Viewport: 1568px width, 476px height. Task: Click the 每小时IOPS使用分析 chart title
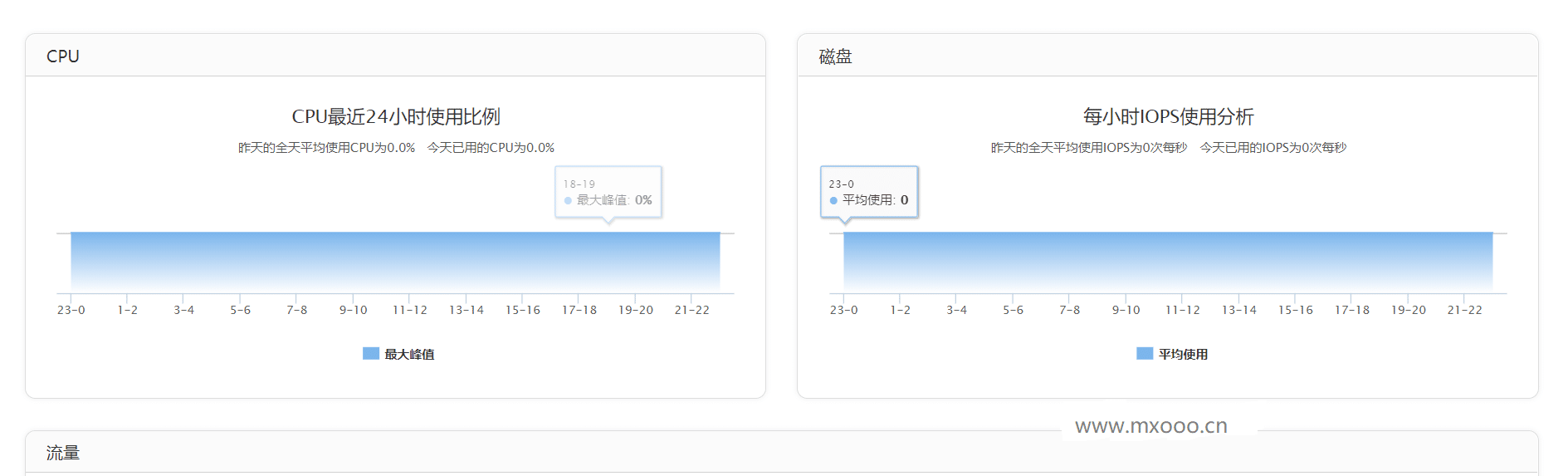click(1168, 117)
